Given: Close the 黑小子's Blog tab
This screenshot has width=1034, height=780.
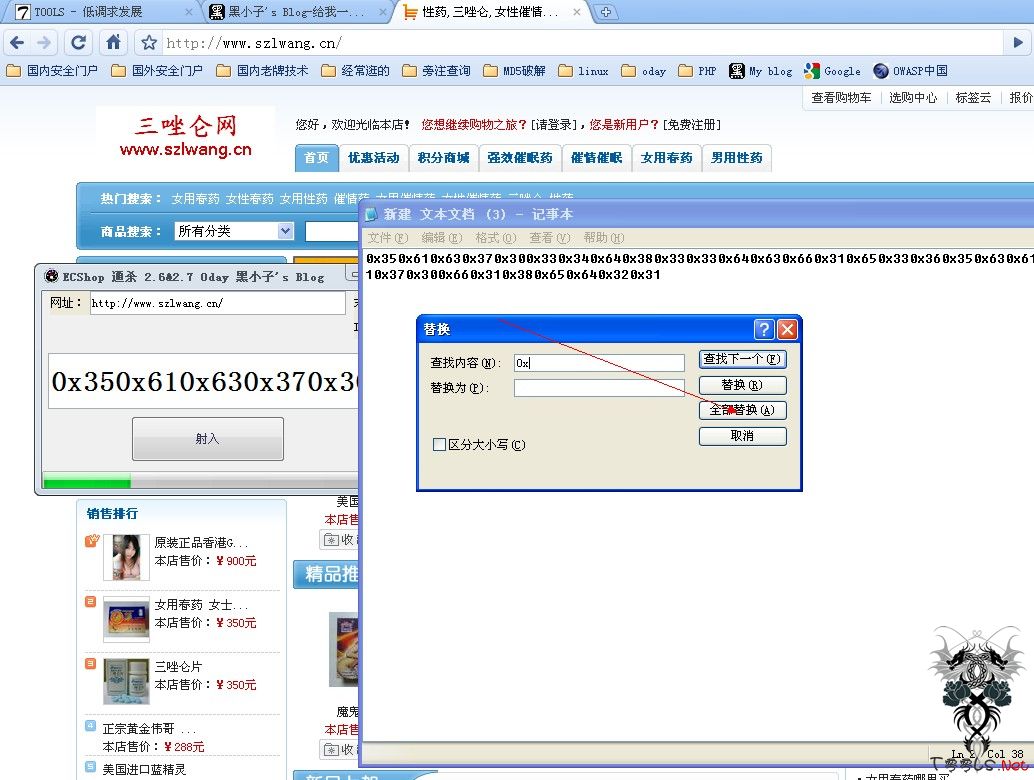Looking at the screenshot, I should pyautogui.click(x=383, y=12).
